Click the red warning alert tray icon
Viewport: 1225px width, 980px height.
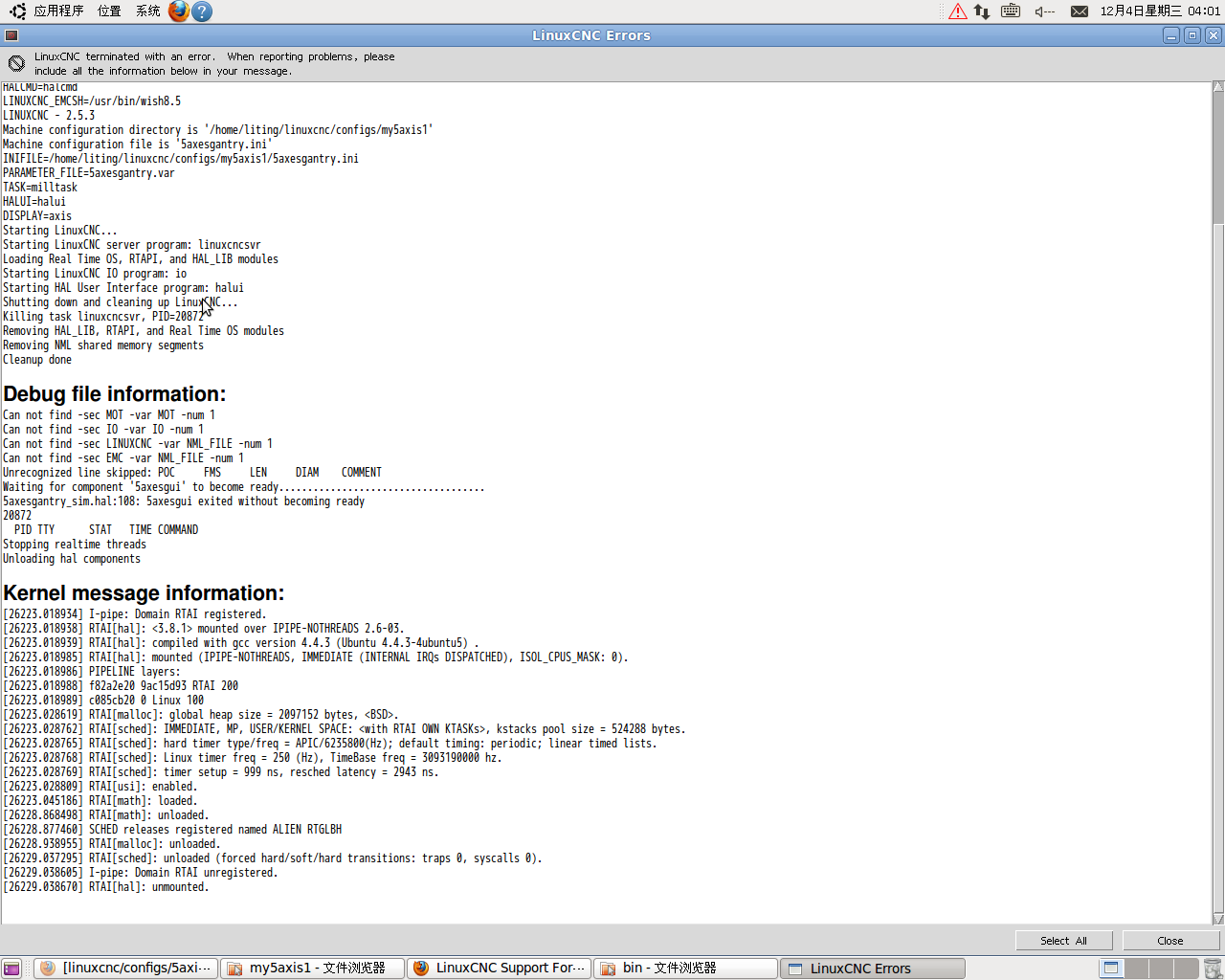click(x=958, y=11)
